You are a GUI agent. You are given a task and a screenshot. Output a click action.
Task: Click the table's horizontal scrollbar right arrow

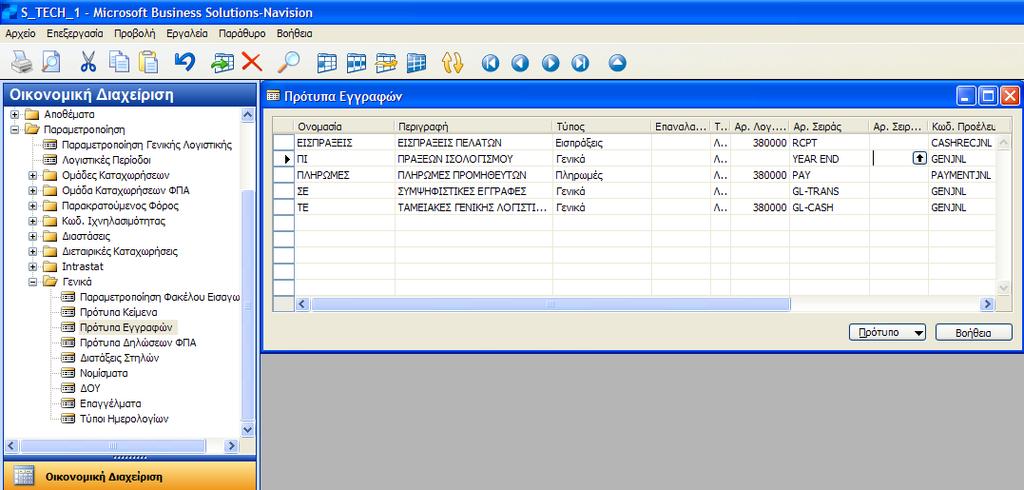987,304
